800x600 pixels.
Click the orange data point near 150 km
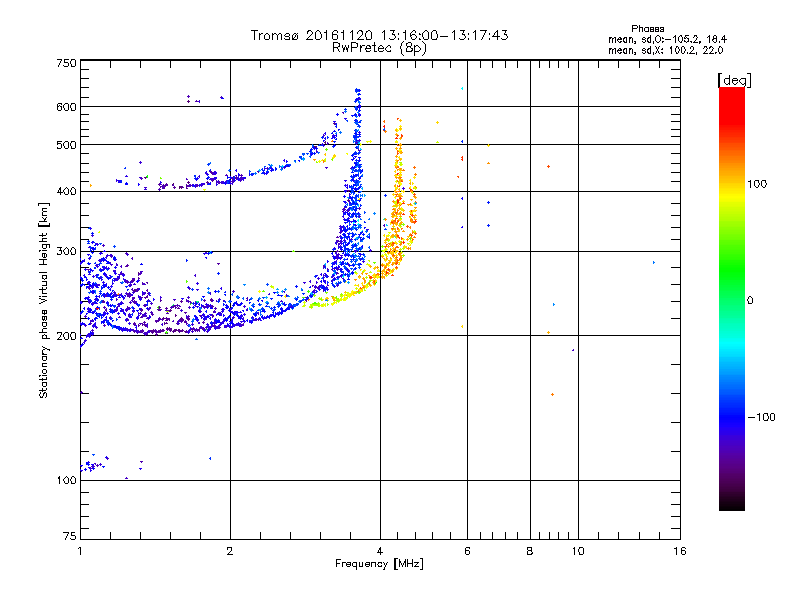(553, 394)
